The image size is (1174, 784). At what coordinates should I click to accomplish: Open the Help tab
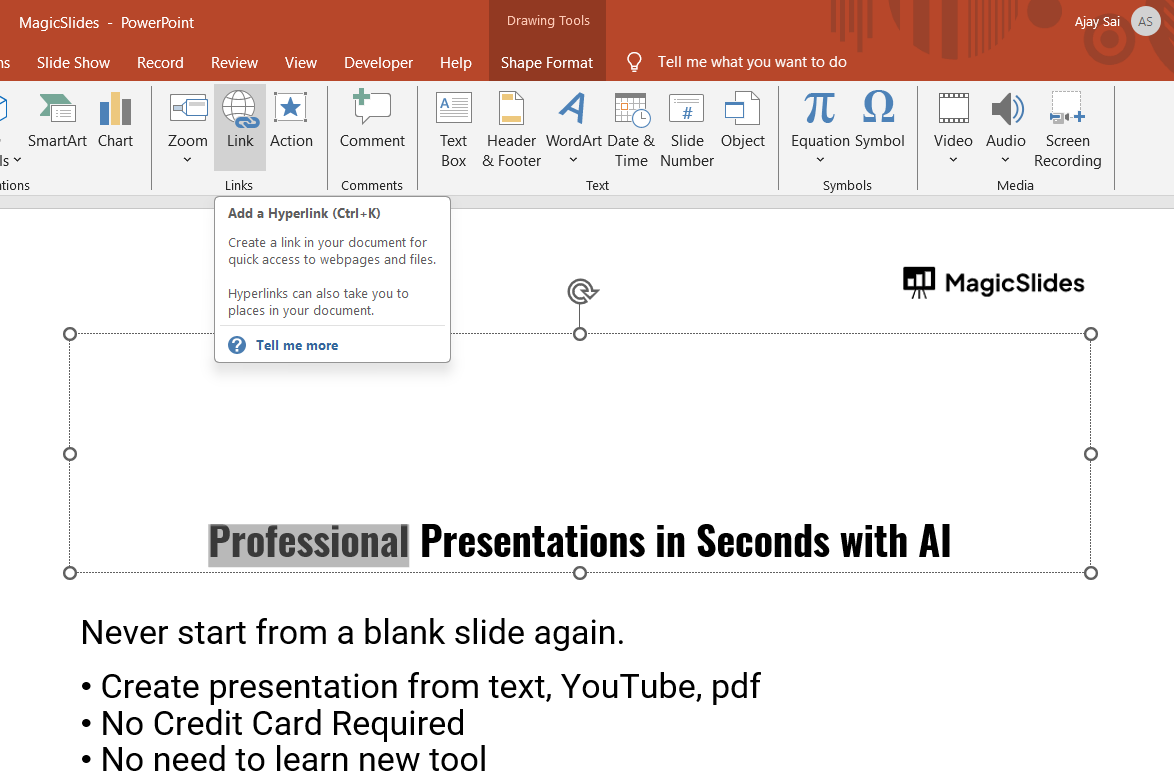coord(456,63)
